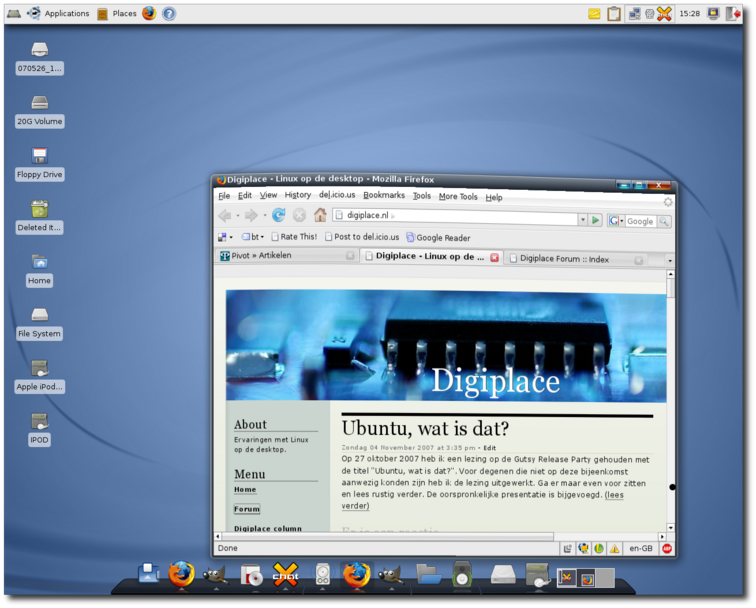Click the logout door icon in panel
The image size is (756, 608).
point(733,14)
